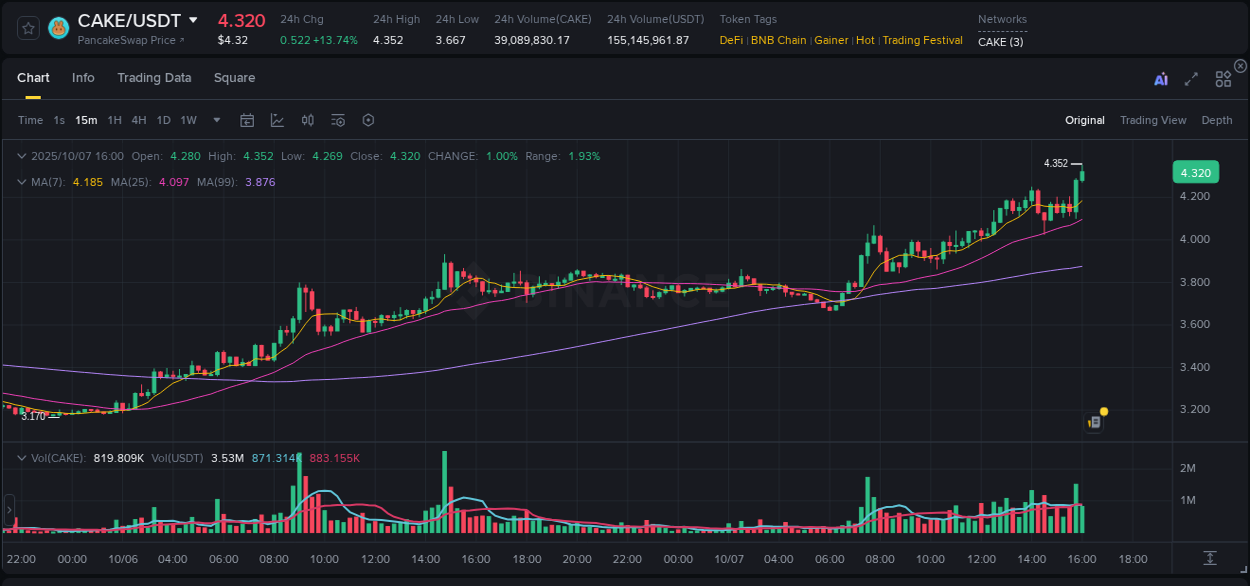Open the BNB Chain tag link
Image resolution: width=1250 pixels, height=586 pixels.
coord(779,41)
